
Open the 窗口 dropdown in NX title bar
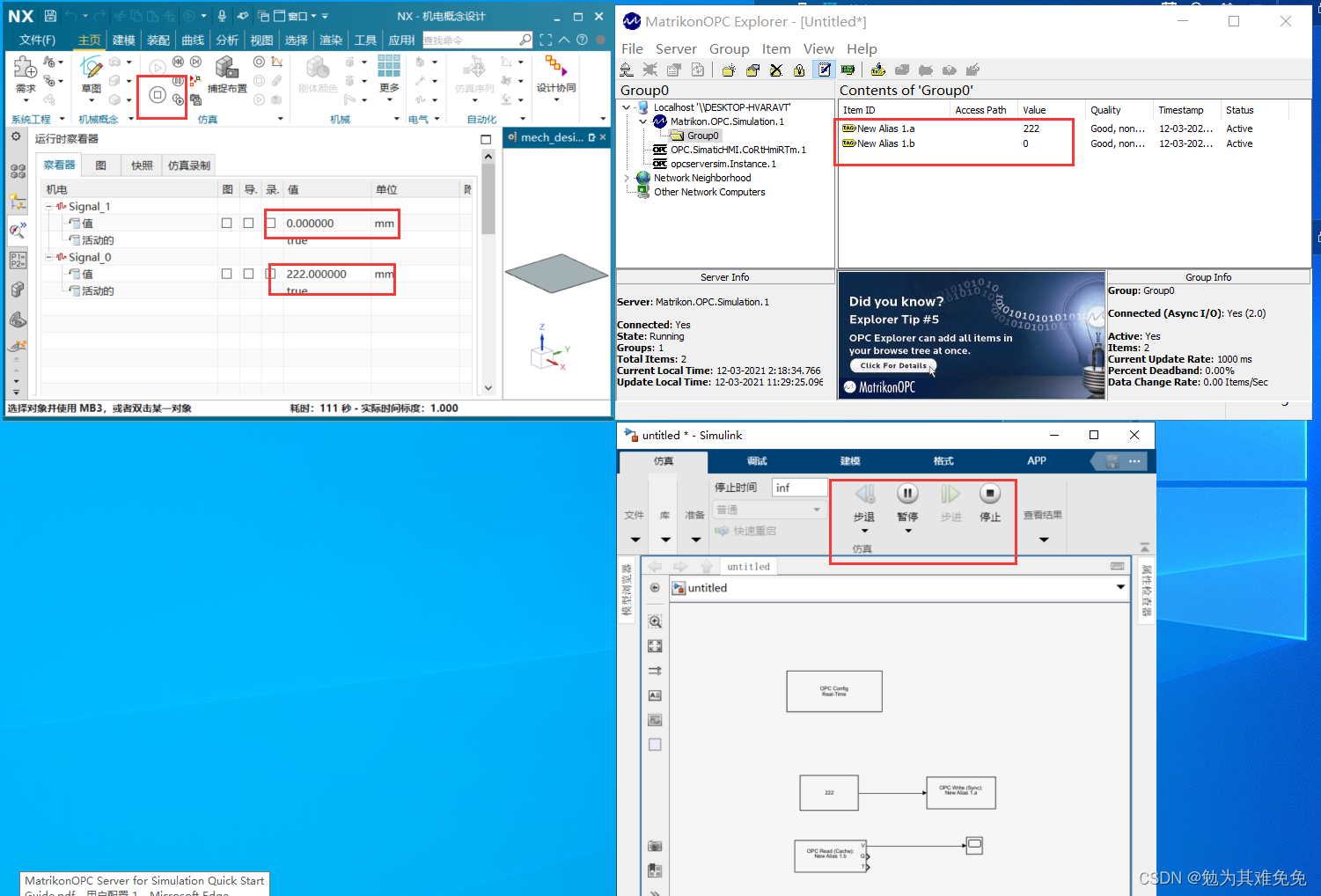coord(303,16)
